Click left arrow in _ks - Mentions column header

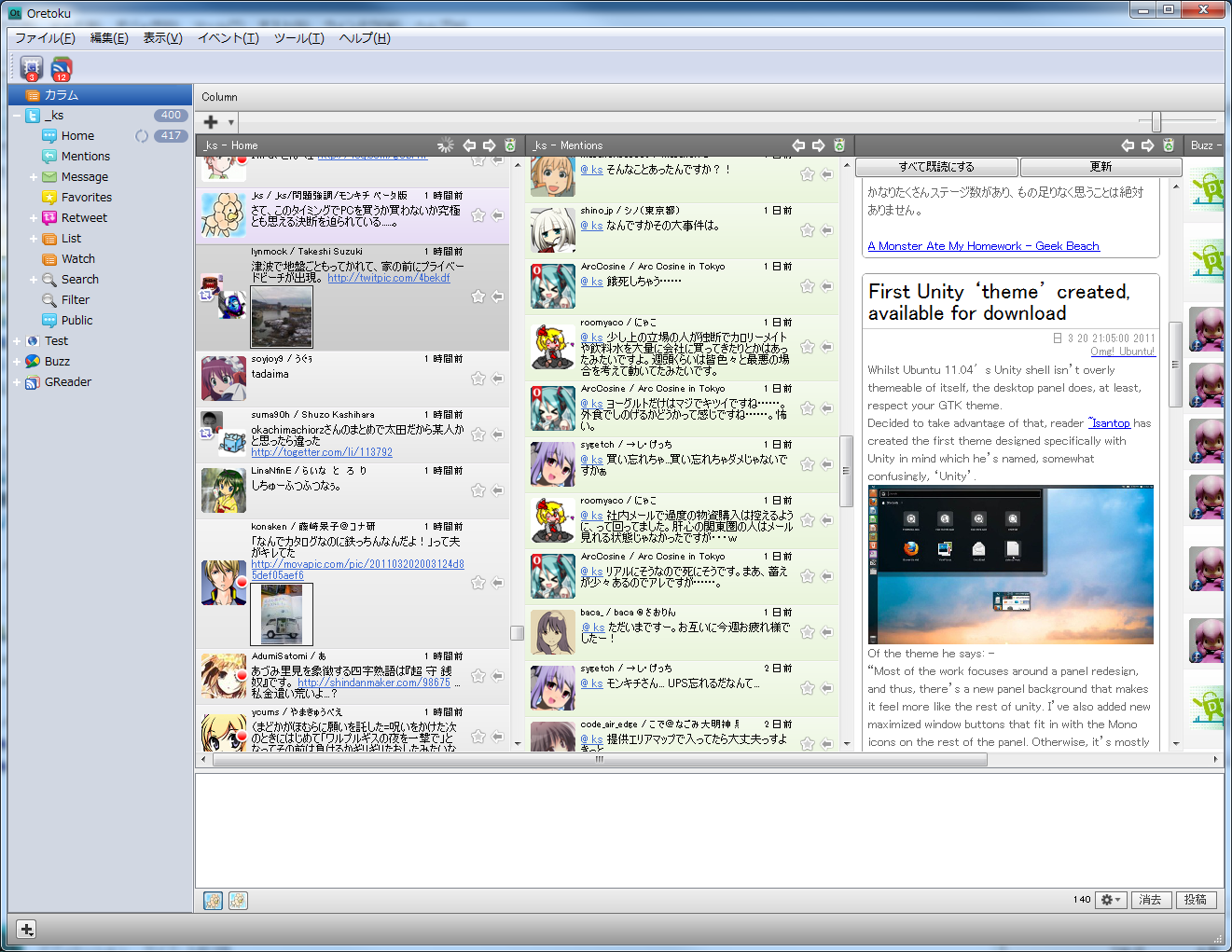pyautogui.click(x=798, y=145)
